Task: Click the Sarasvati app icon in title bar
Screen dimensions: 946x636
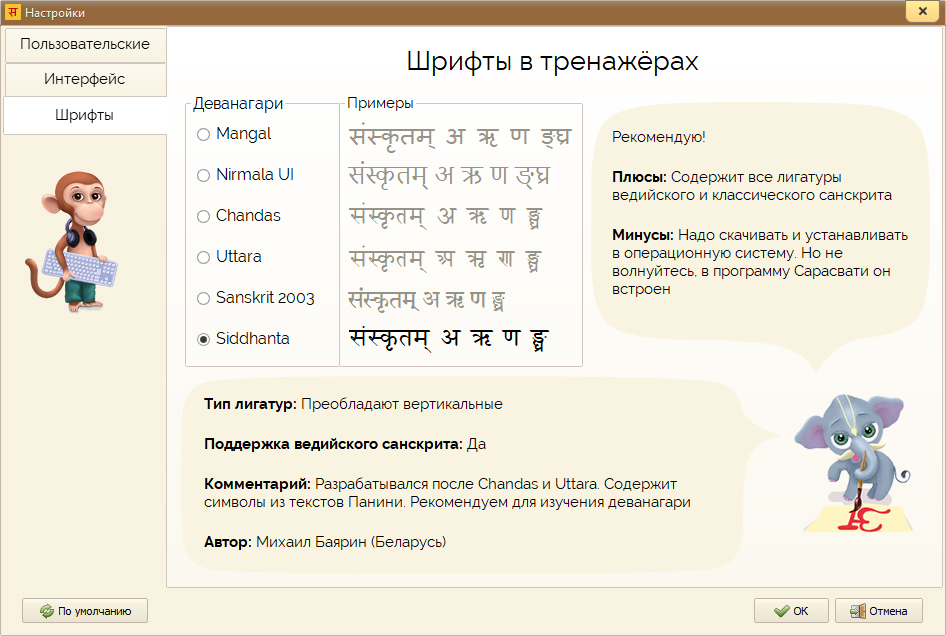Action: click(x=13, y=12)
